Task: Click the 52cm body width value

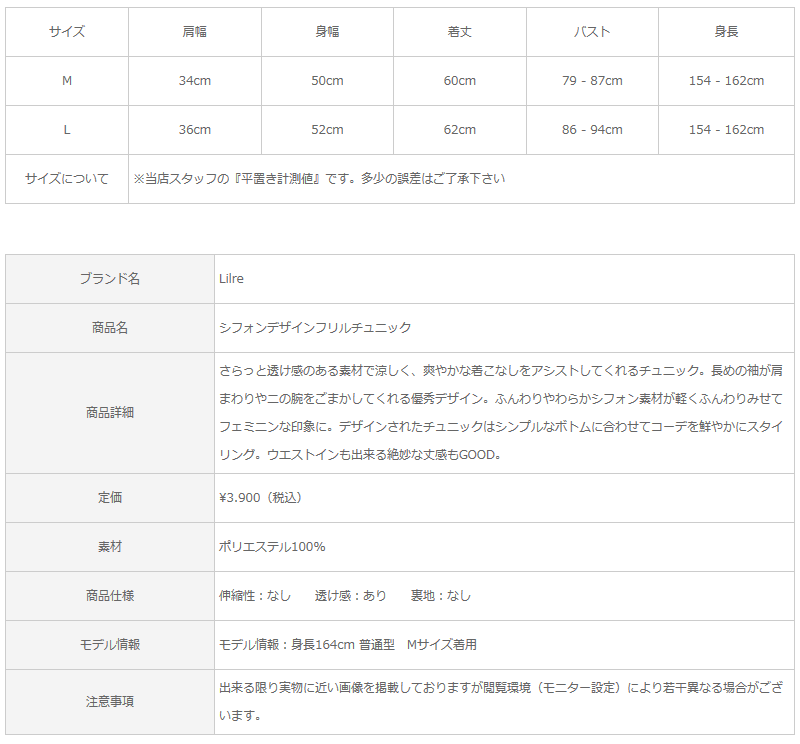Action: tap(327, 130)
